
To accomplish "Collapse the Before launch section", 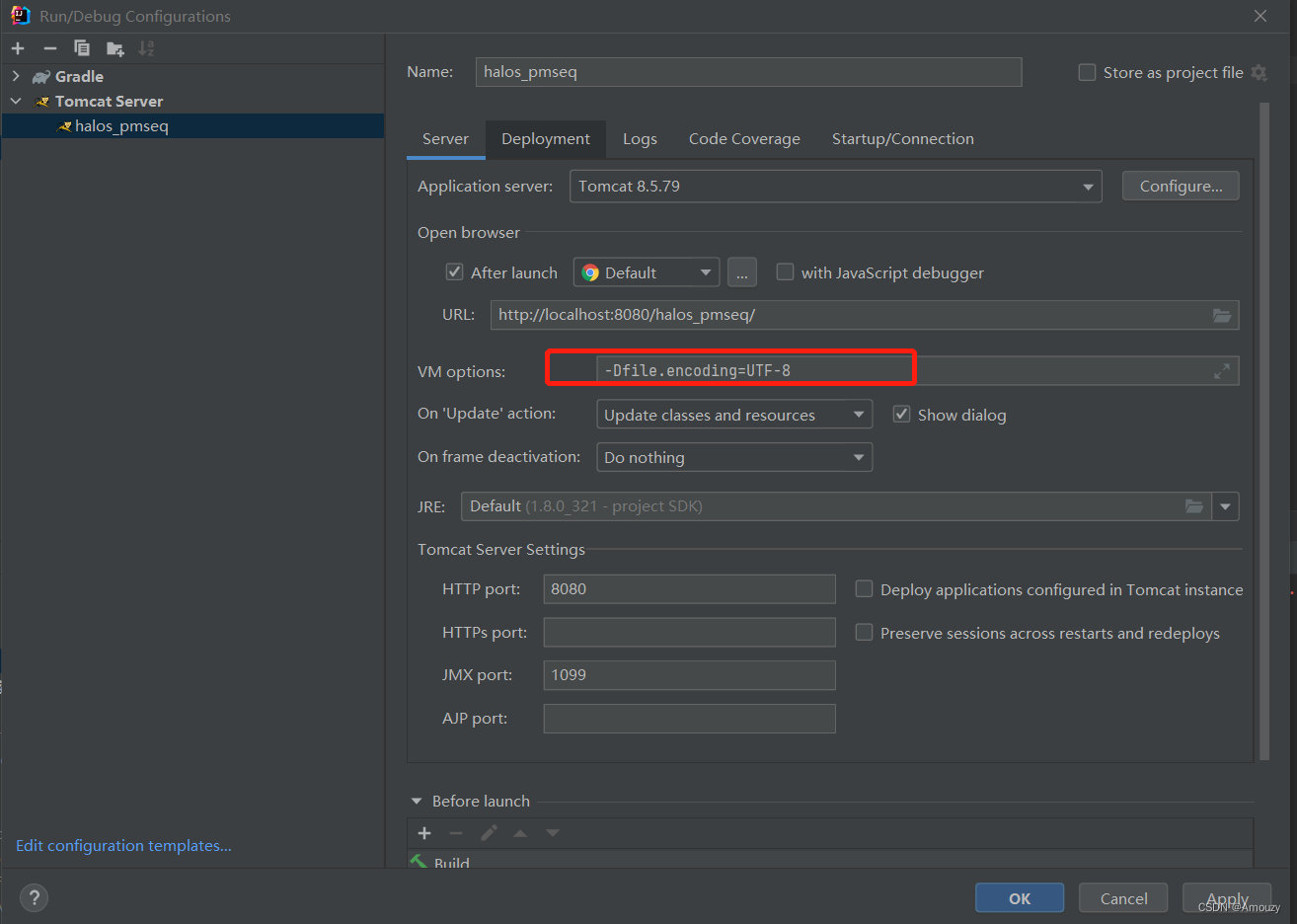I will (x=417, y=801).
